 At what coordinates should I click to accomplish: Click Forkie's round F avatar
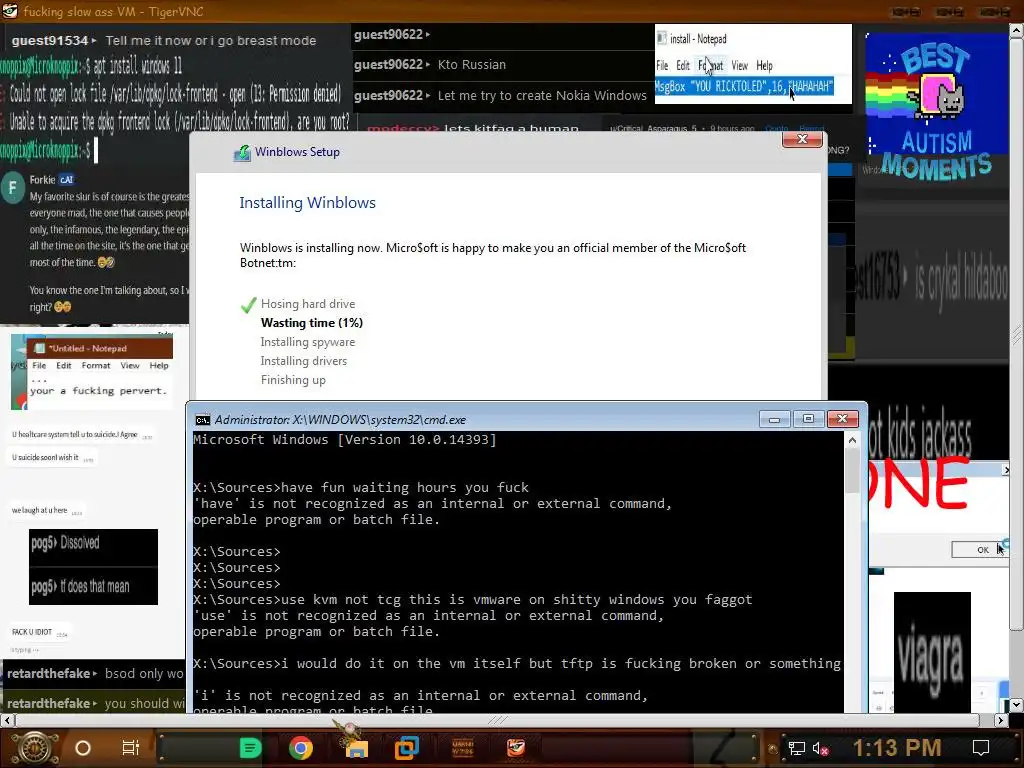(12, 188)
